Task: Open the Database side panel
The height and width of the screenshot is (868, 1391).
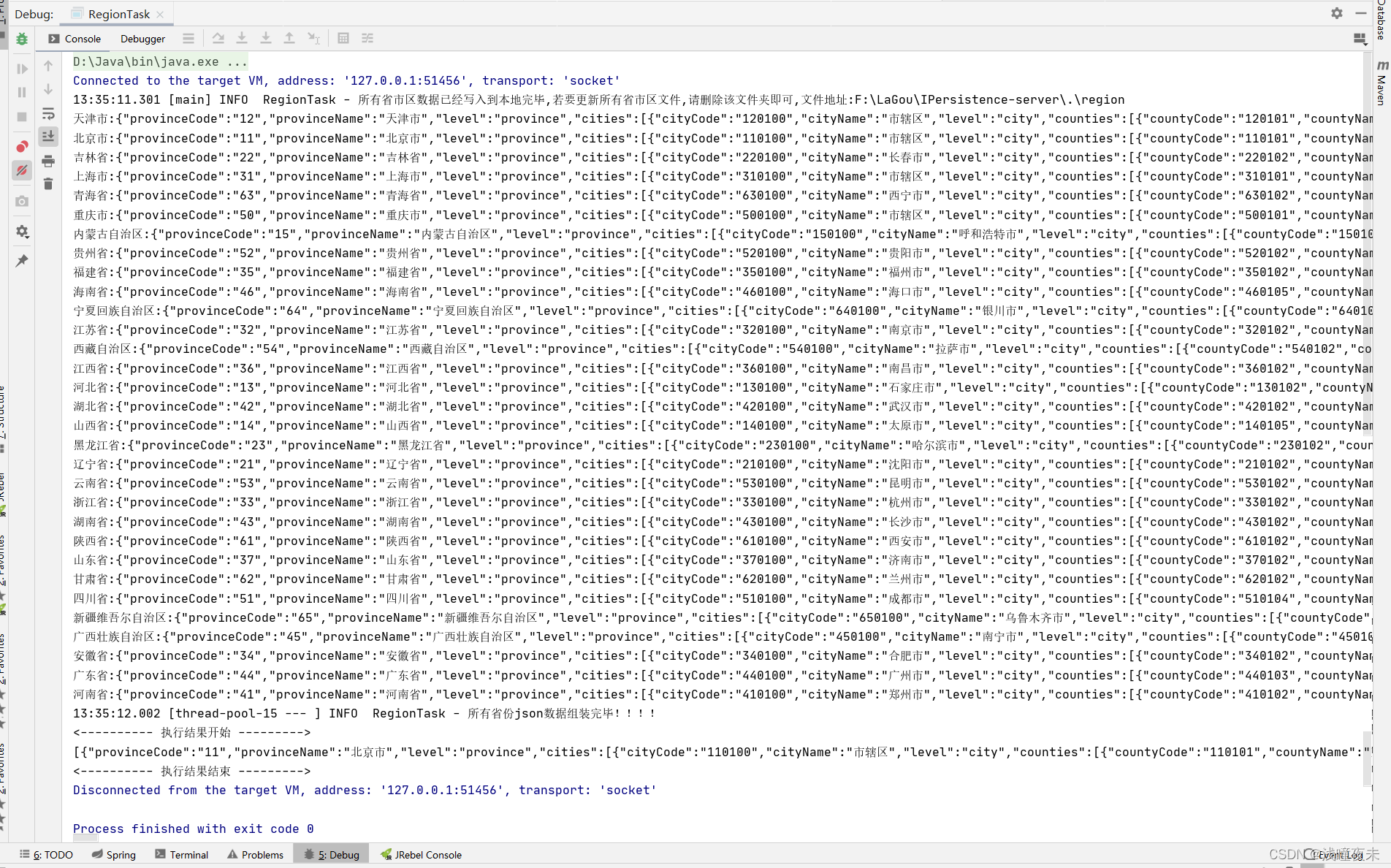Action: point(1382,20)
